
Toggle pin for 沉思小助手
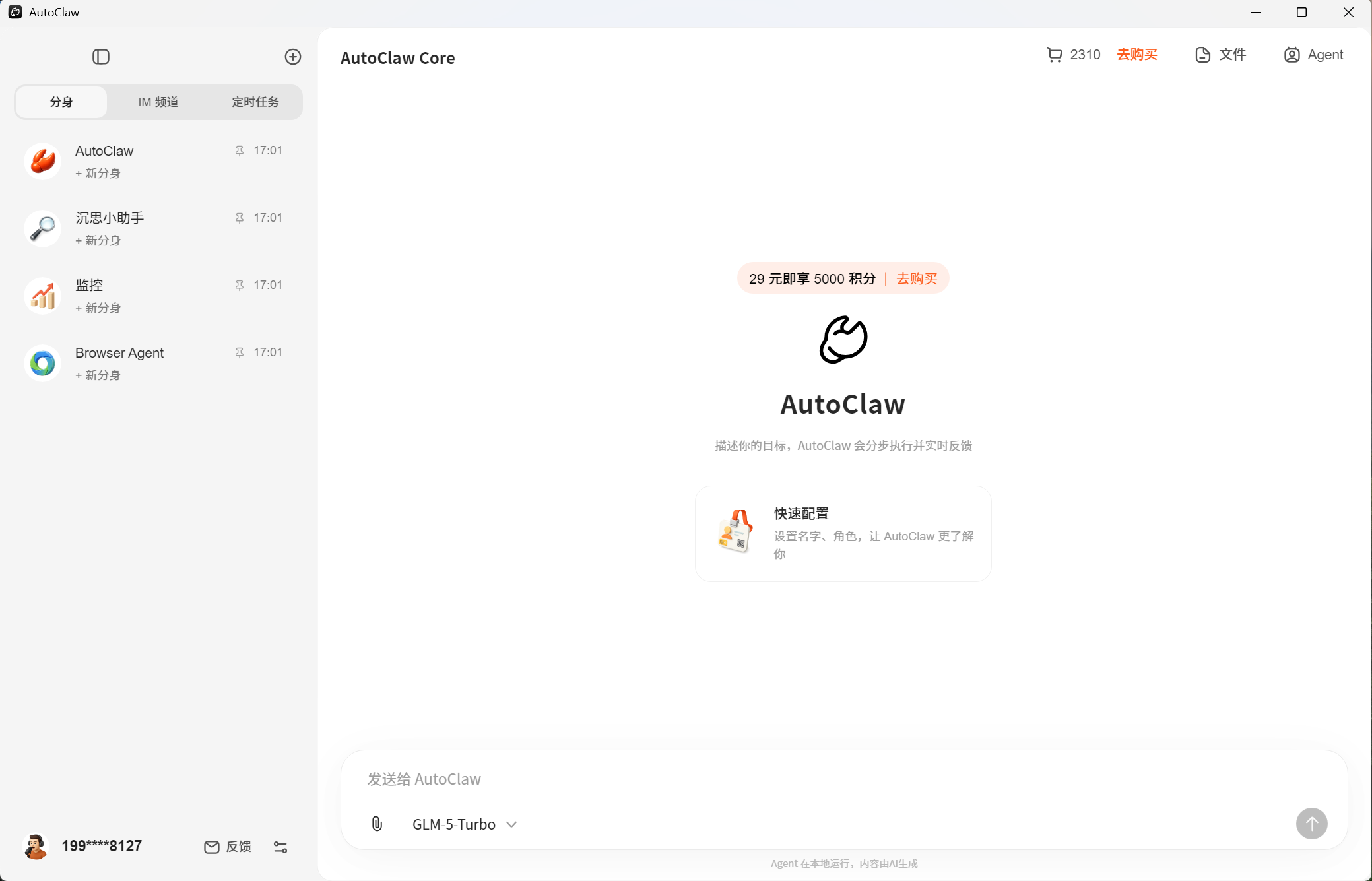[x=240, y=218]
